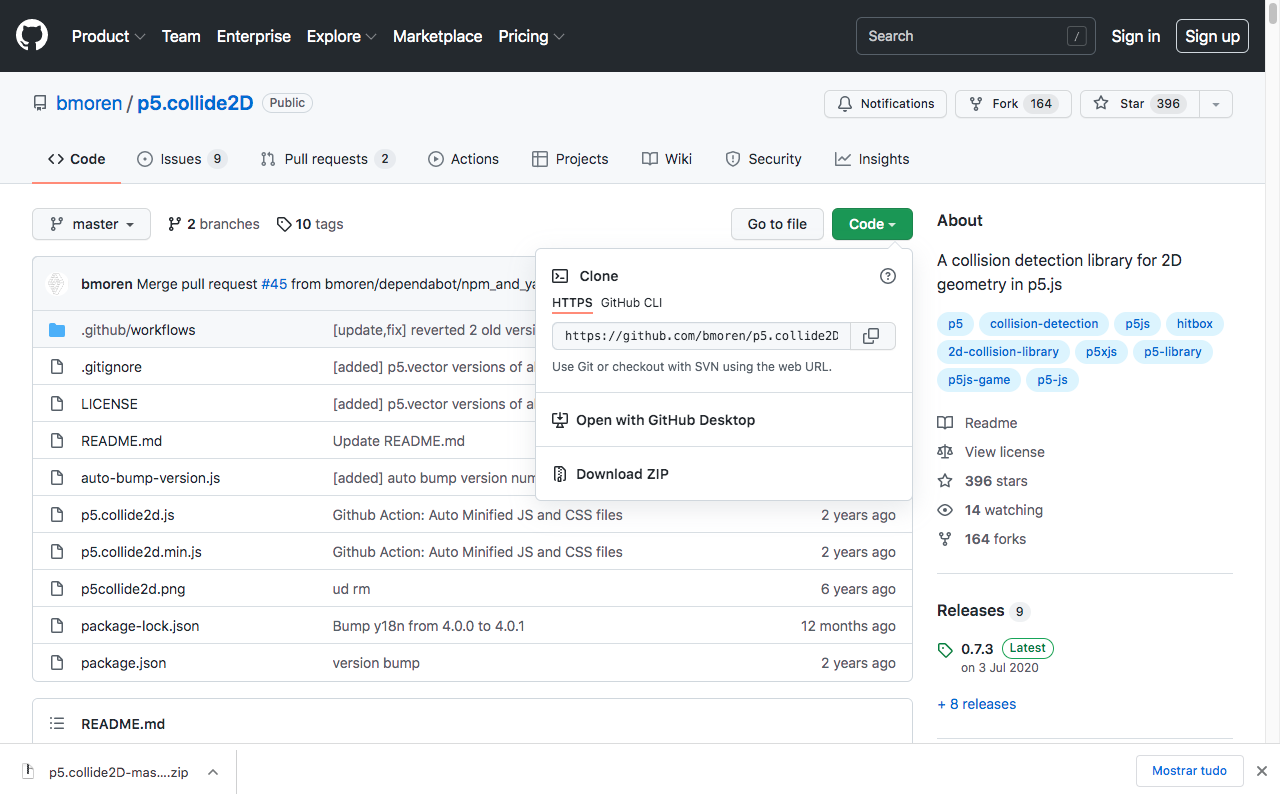1280x800 pixels.
Task: Open the Security tab
Action: tap(764, 159)
